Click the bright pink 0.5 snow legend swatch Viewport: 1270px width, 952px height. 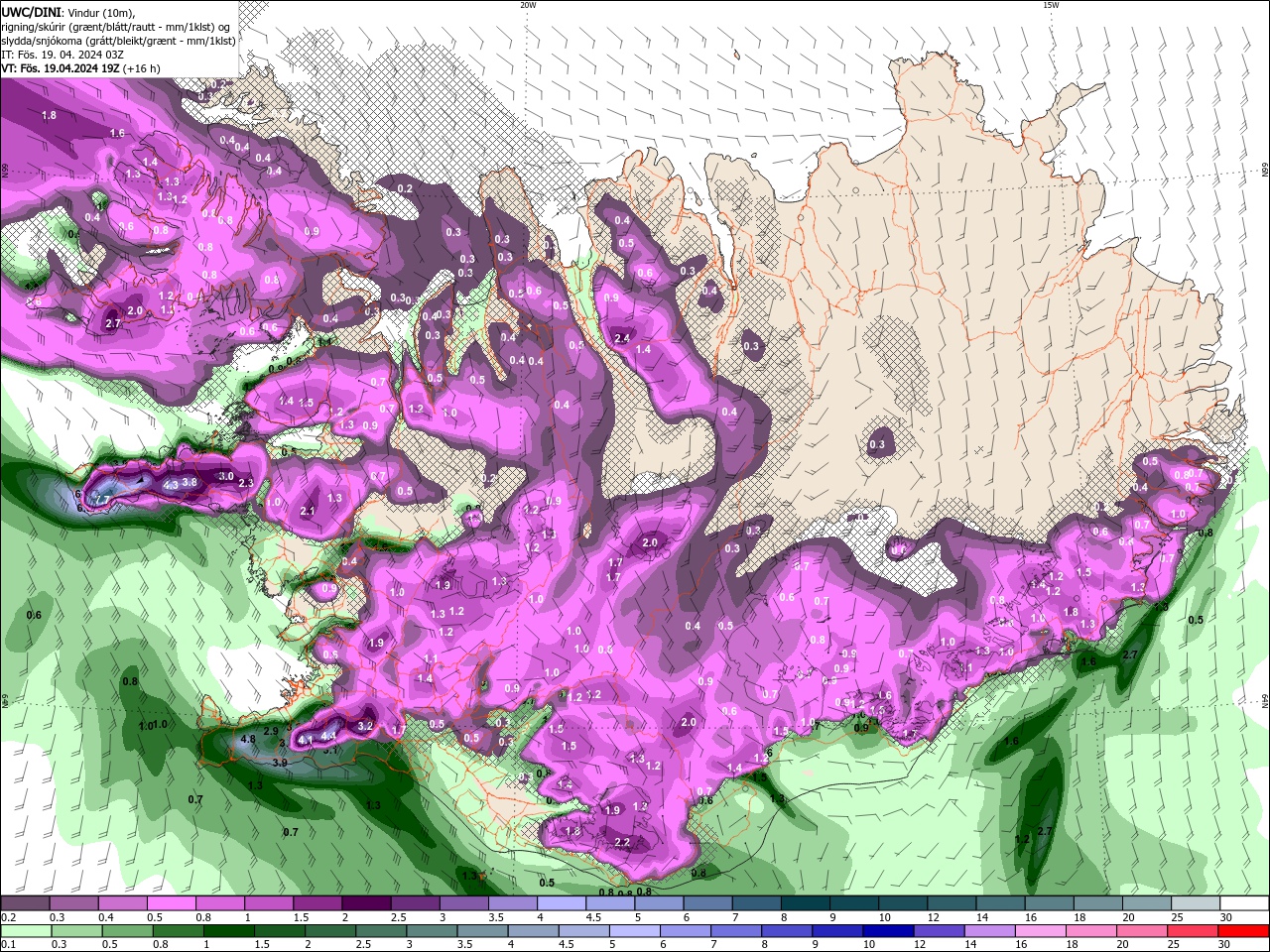click(171, 903)
